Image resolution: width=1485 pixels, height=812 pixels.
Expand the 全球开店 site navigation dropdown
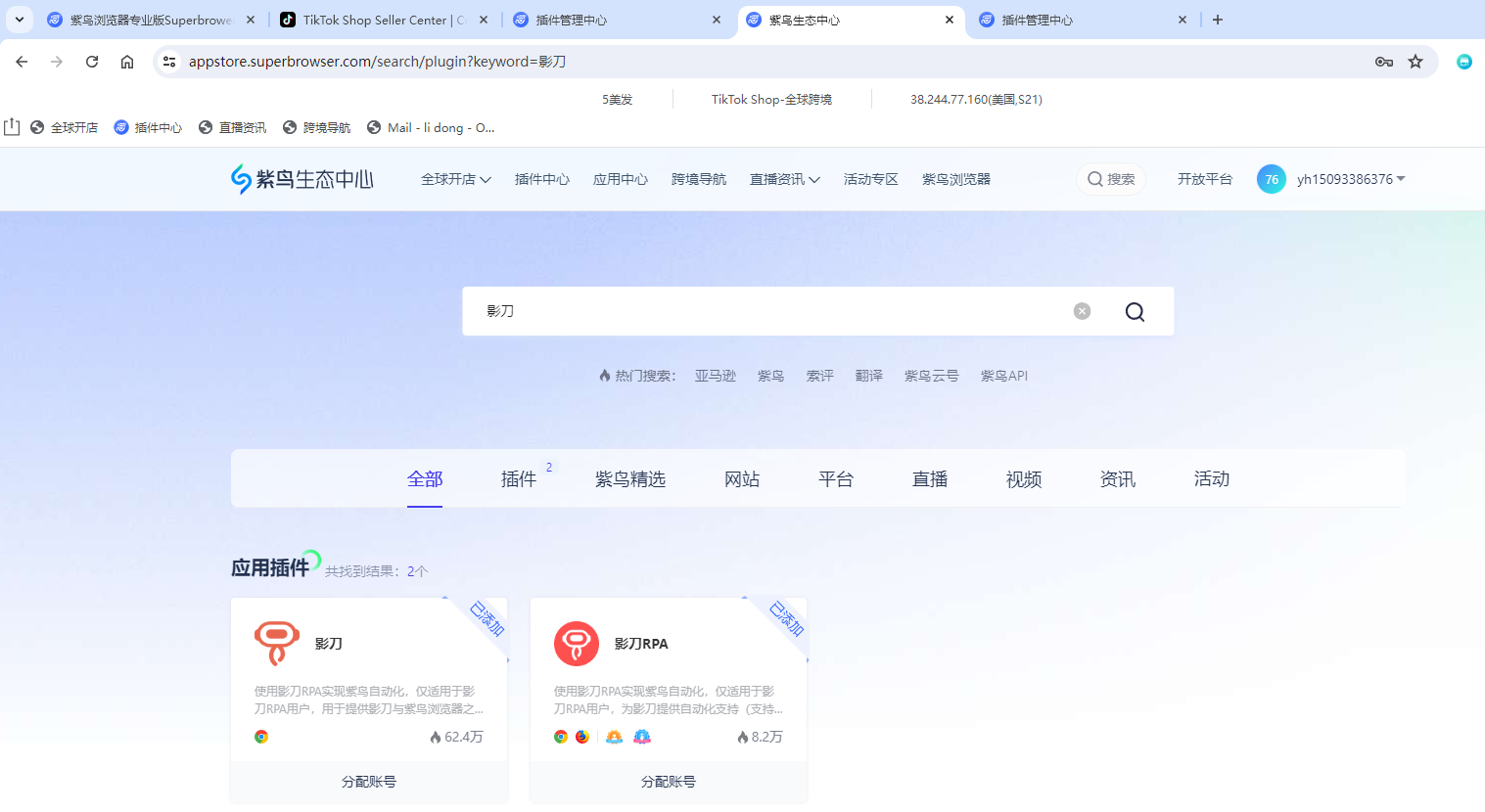(456, 179)
